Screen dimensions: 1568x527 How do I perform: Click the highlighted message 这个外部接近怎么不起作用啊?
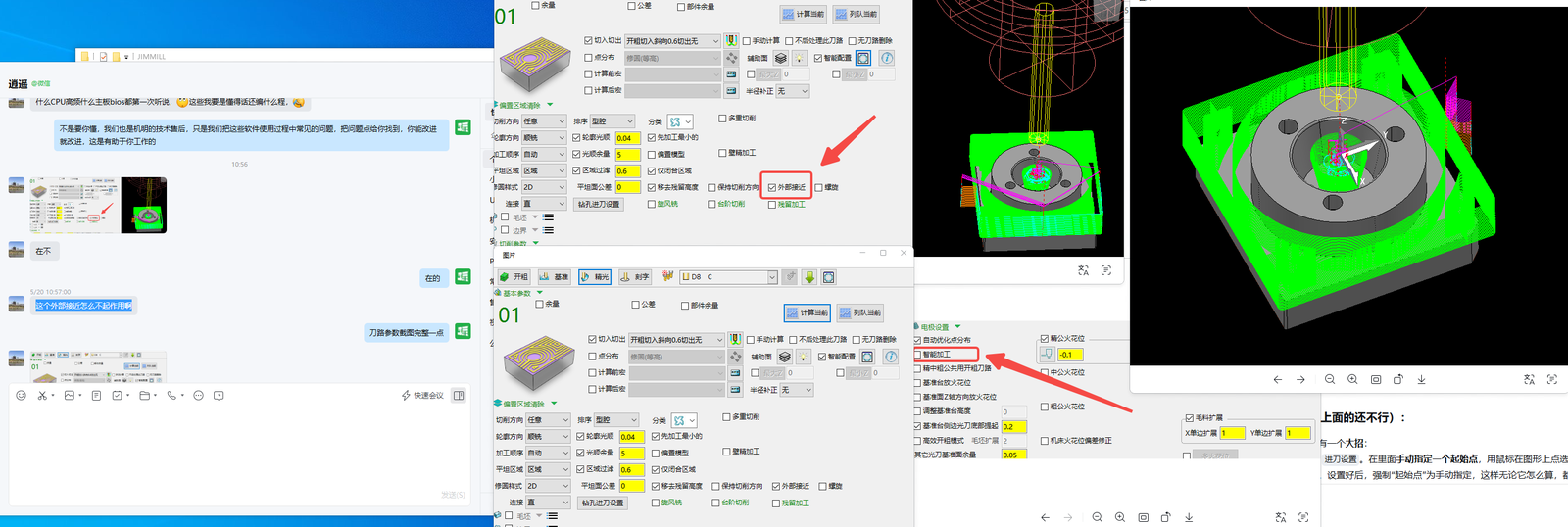[83, 306]
